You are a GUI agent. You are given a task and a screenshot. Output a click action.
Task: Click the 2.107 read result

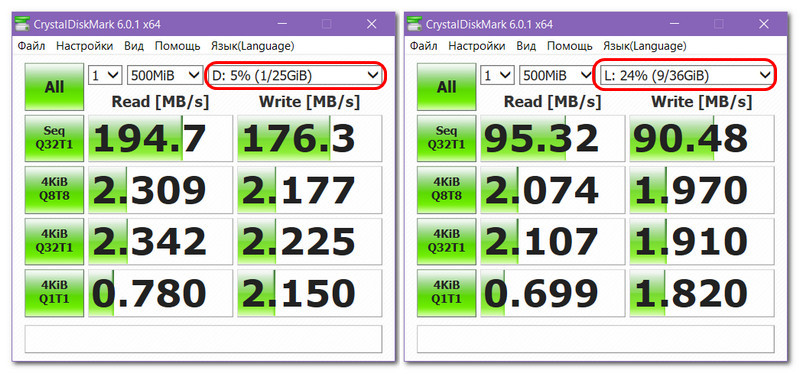553,241
